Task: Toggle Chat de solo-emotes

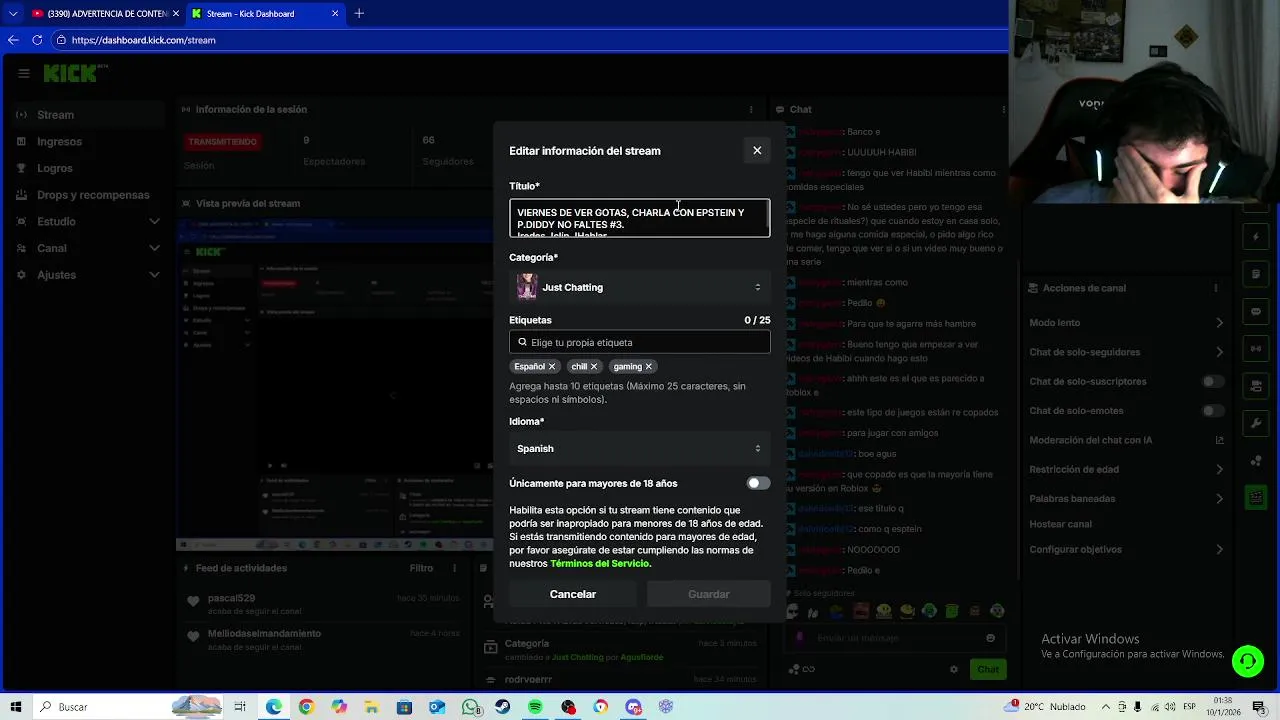Action: tap(1212, 411)
